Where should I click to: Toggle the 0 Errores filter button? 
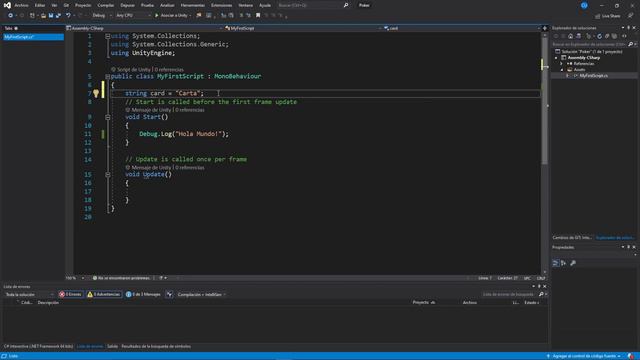(x=71, y=294)
